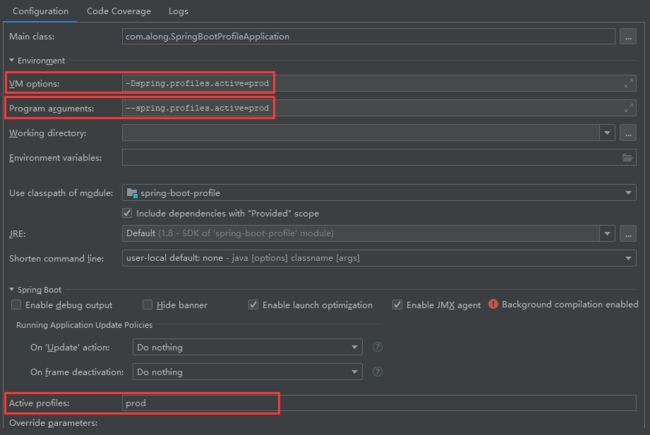Click the VM options field
Image resolution: width=650 pixels, height=435 pixels.
pos(379,83)
